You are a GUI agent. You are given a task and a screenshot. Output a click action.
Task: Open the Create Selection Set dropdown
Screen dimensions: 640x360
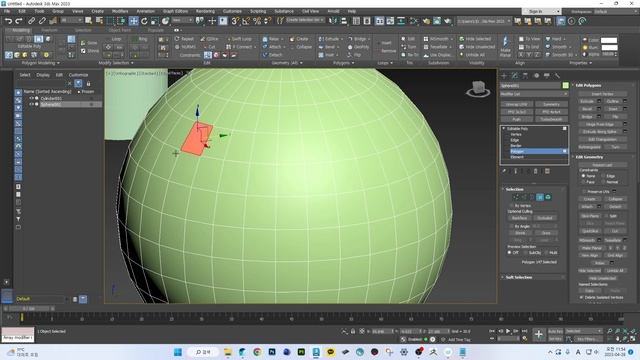(305, 20)
